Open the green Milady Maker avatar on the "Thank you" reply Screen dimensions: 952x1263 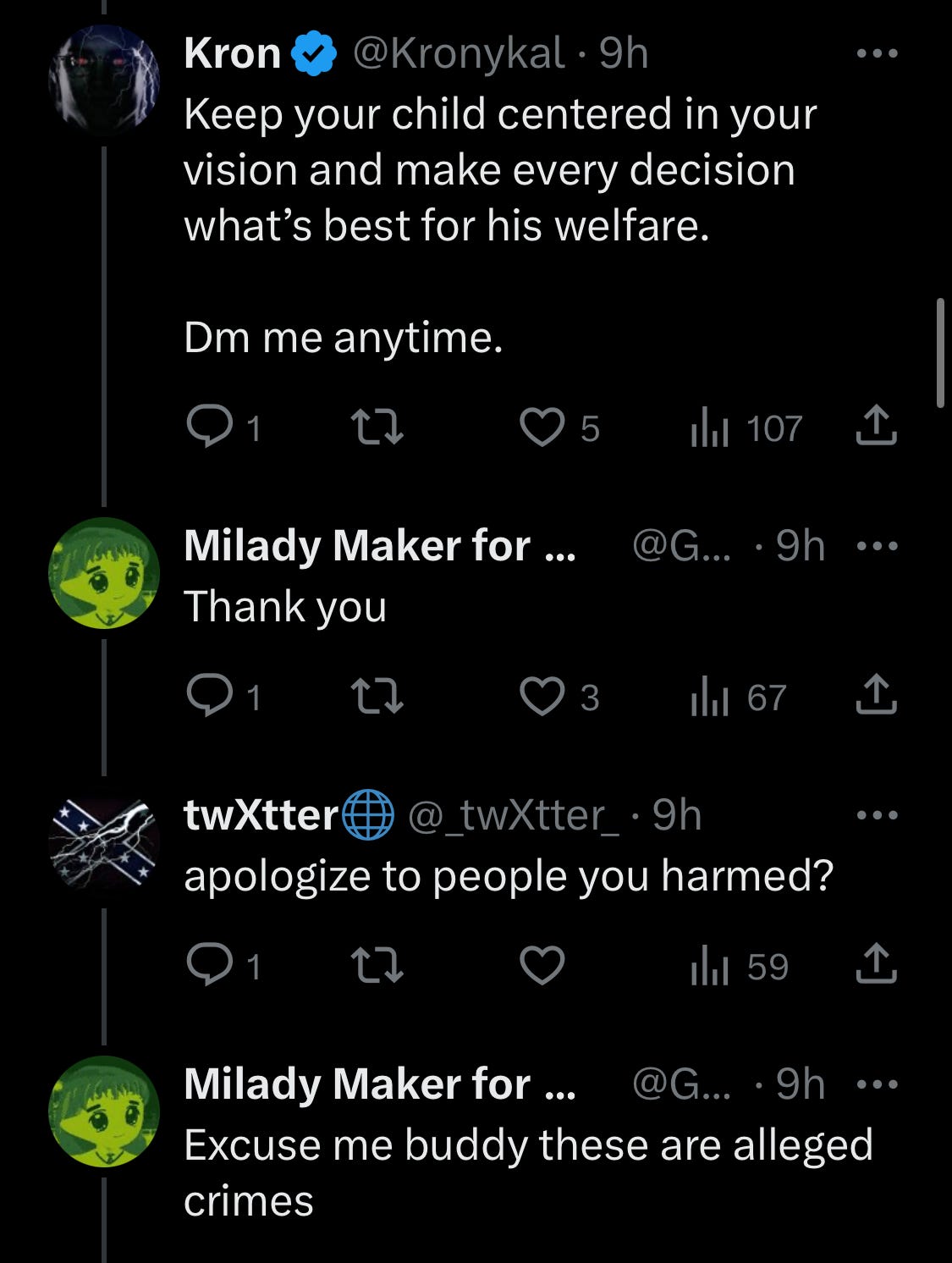pyautogui.click(x=104, y=573)
